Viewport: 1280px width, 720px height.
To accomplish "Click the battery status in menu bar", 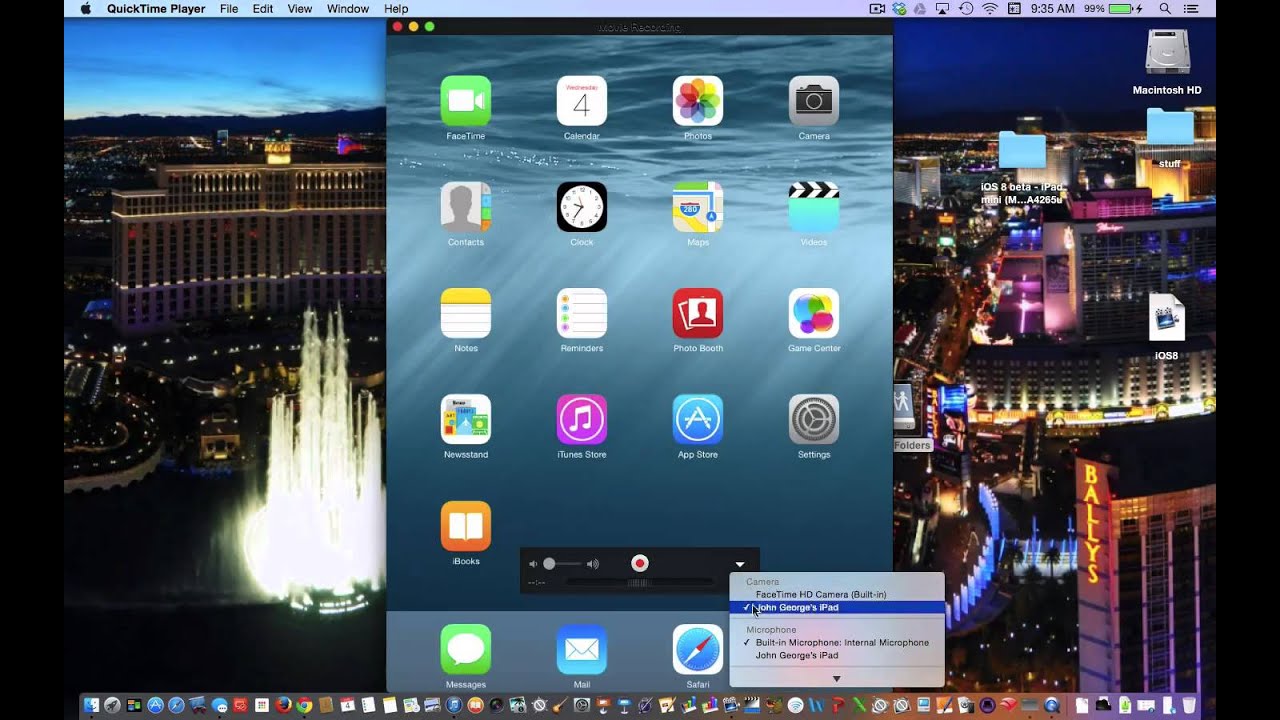I will point(1115,8).
